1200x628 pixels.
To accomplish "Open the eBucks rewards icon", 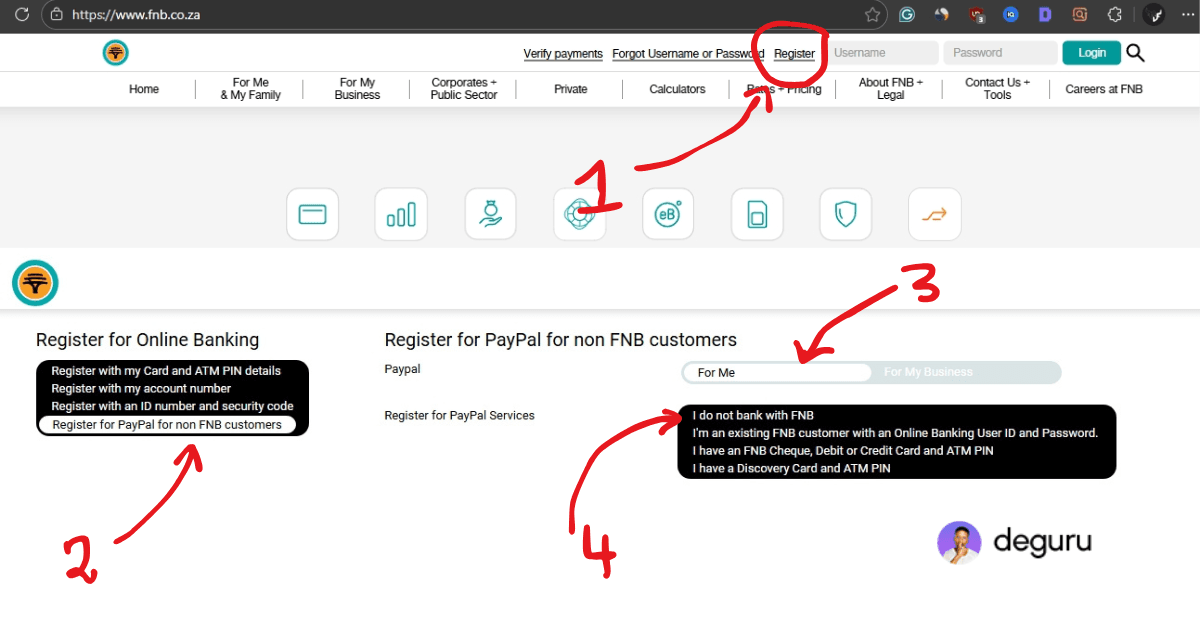I will 668,213.
